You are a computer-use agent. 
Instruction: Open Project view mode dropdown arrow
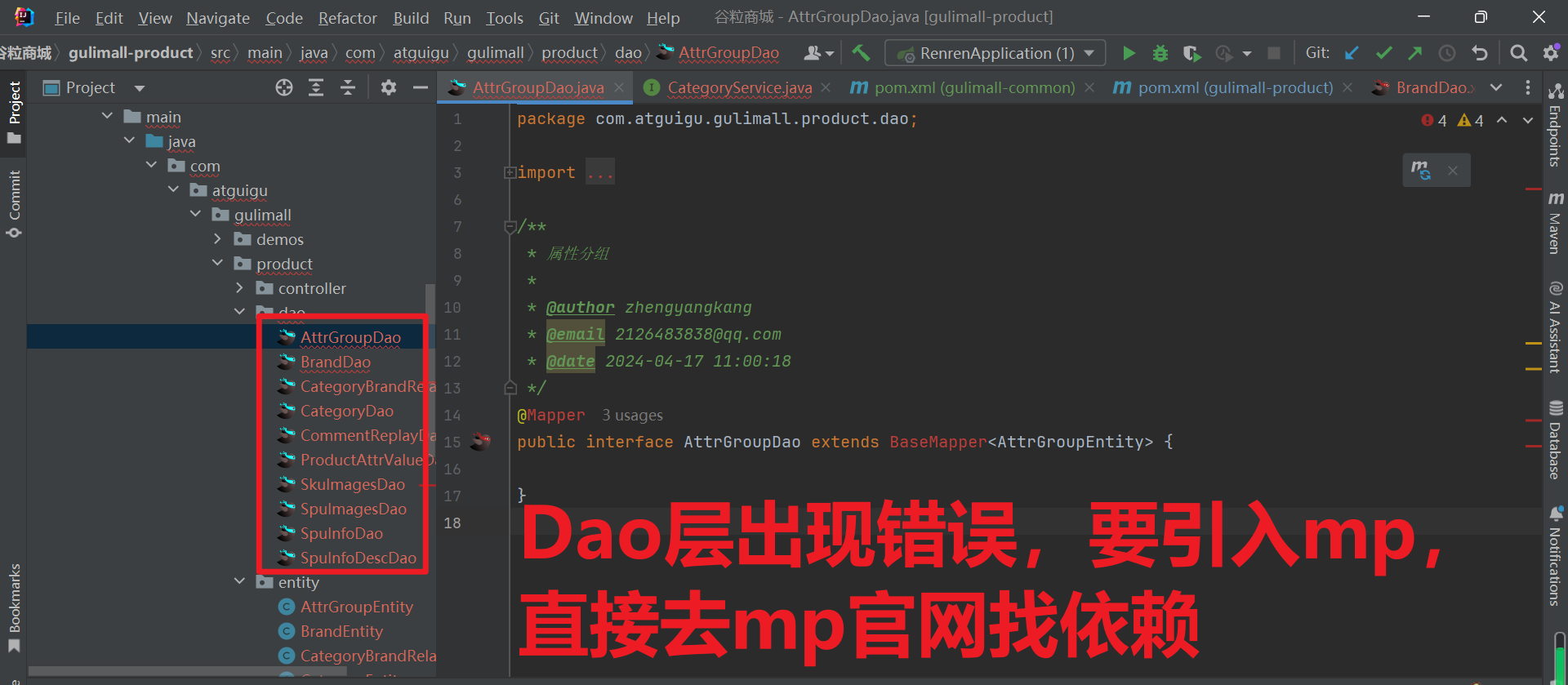[140, 88]
